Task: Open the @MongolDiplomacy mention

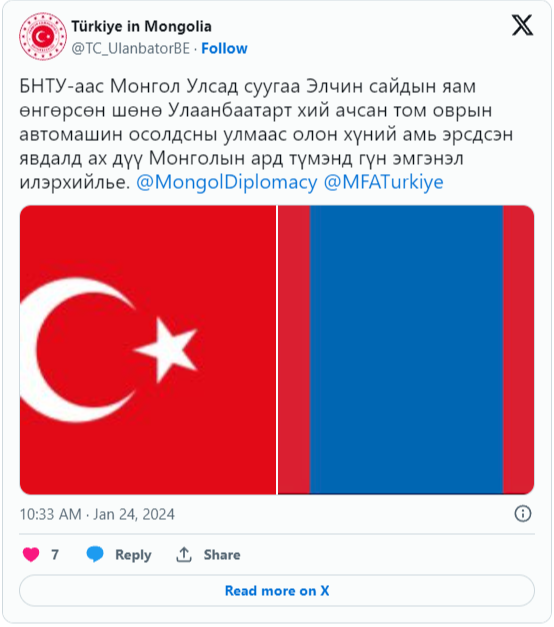Action: pos(227,182)
